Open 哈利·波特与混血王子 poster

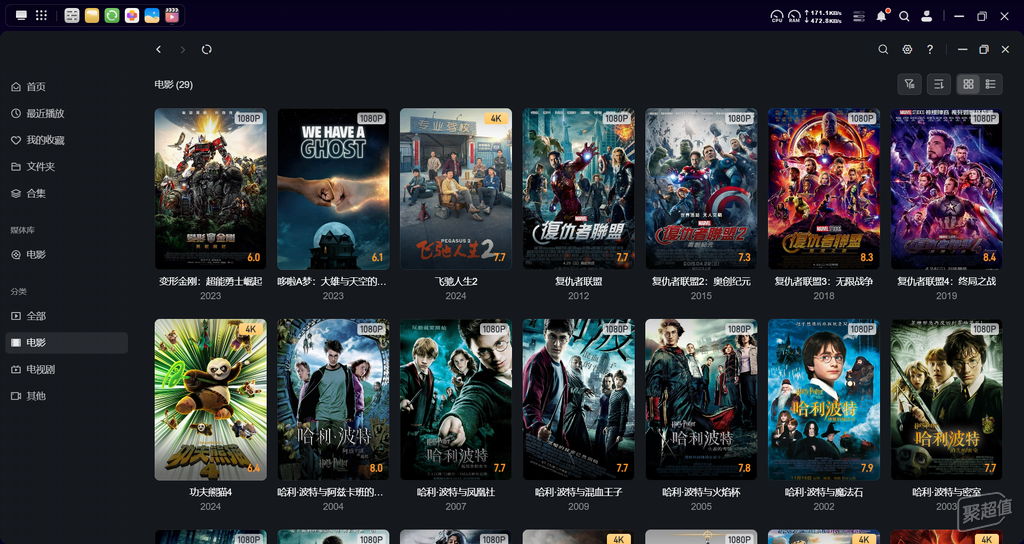579,400
